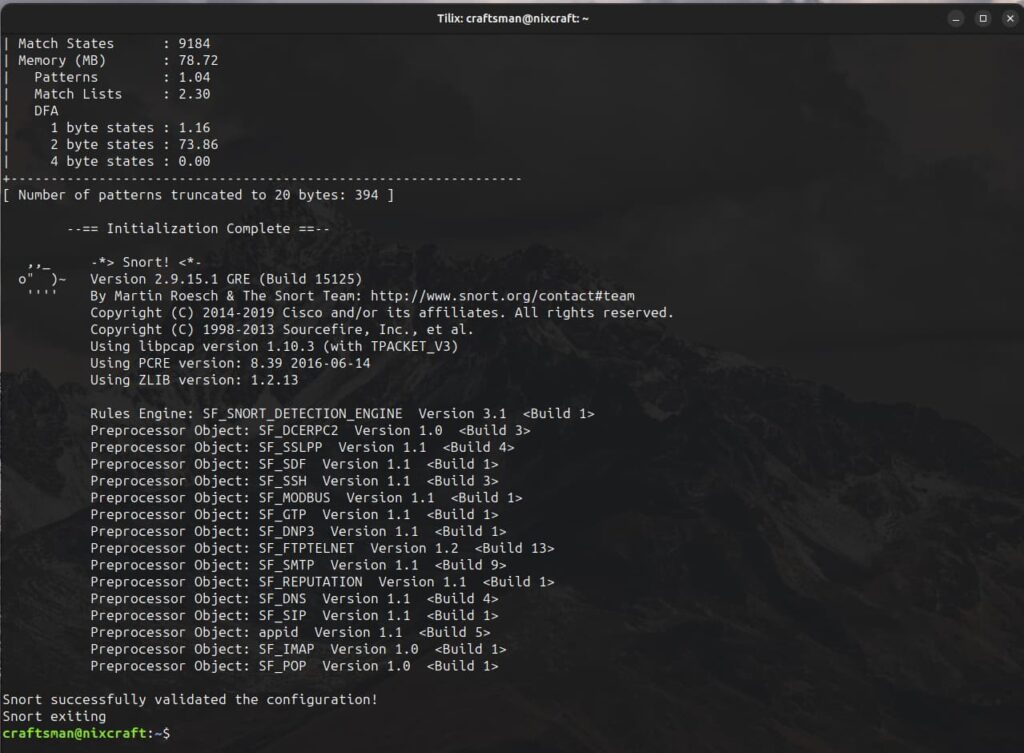
Task: Click the 'Rules Engine: SF_SNORT_DETECTION_ENGINE' line
Action: 342,413
